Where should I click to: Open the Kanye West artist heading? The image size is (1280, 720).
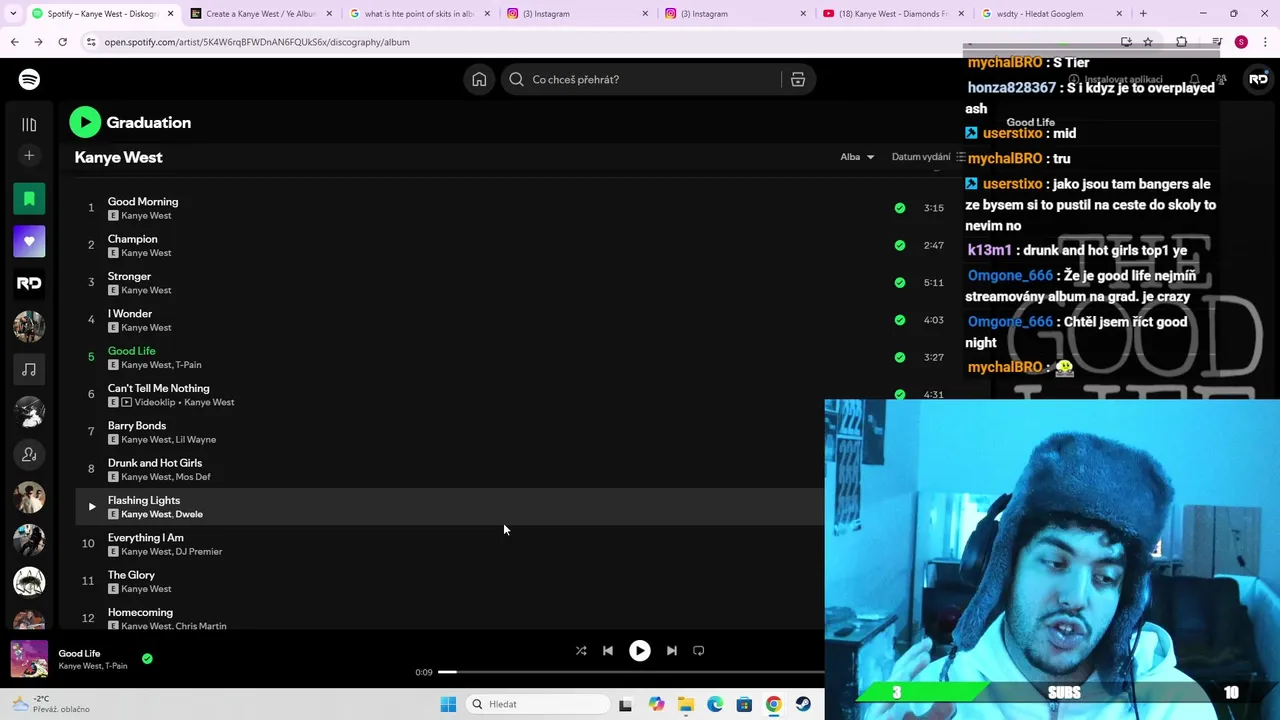click(118, 157)
